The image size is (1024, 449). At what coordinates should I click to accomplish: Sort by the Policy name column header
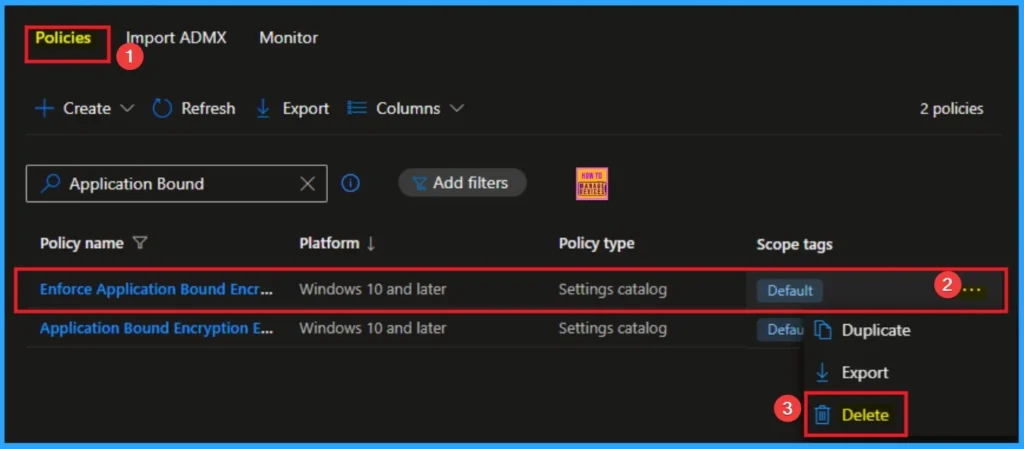pyautogui.click(x=82, y=243)
